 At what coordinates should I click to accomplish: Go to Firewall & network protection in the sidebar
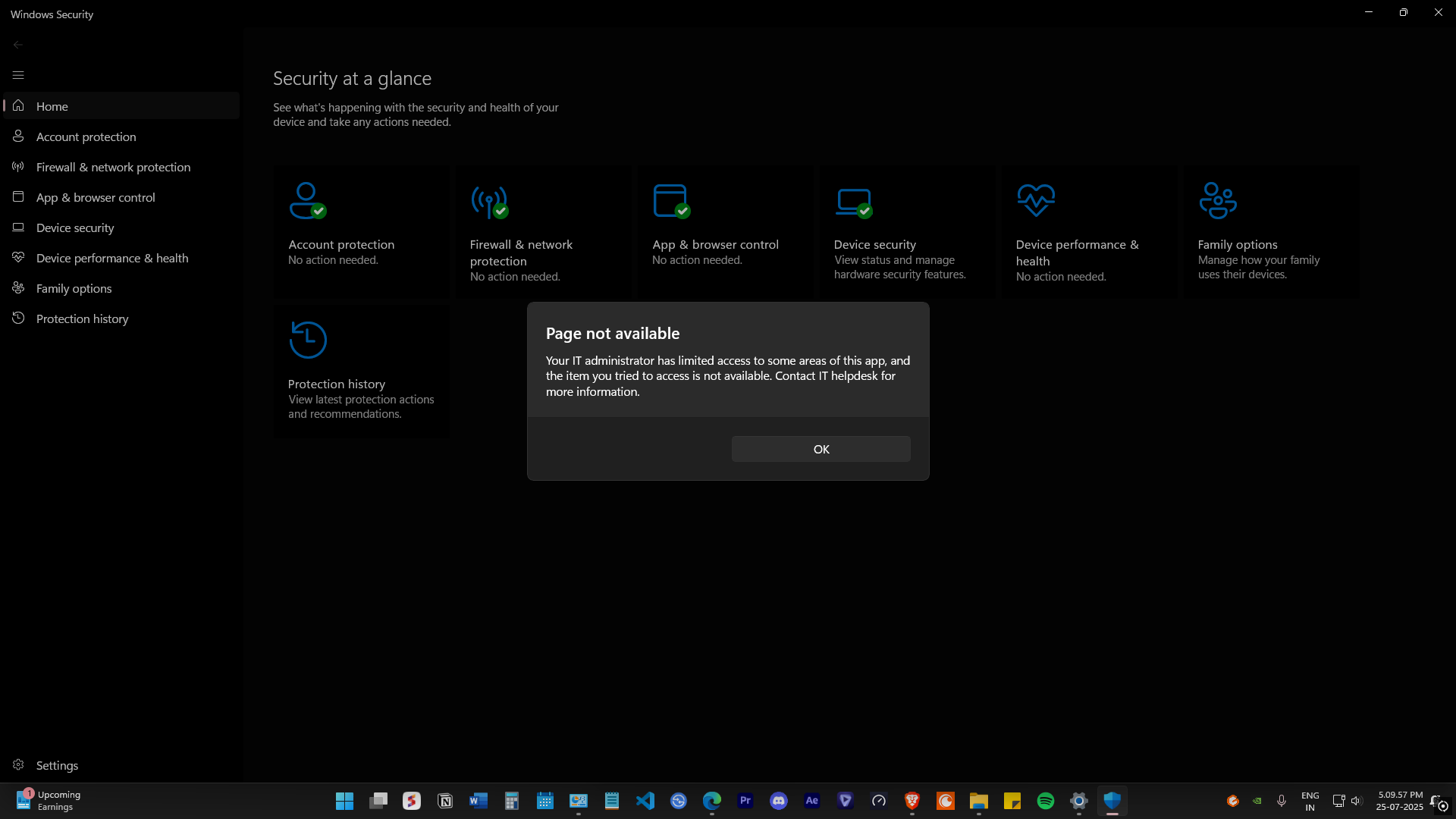[113, 167]
